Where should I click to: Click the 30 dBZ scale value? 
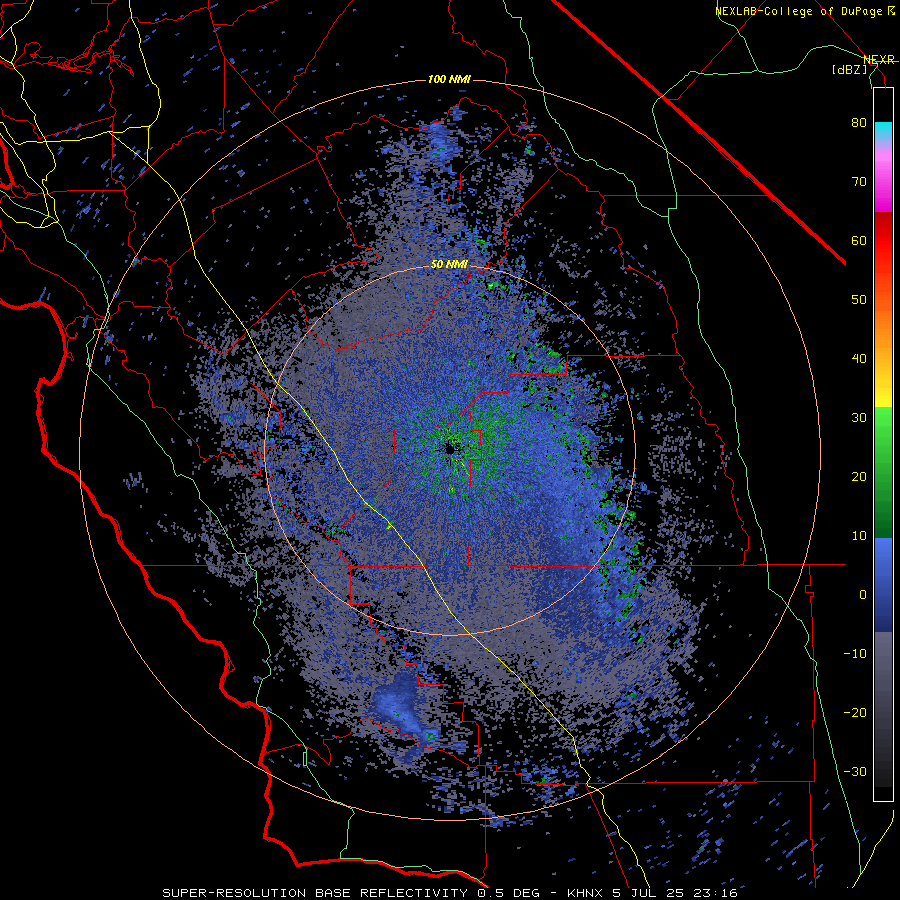pos(859,418)
